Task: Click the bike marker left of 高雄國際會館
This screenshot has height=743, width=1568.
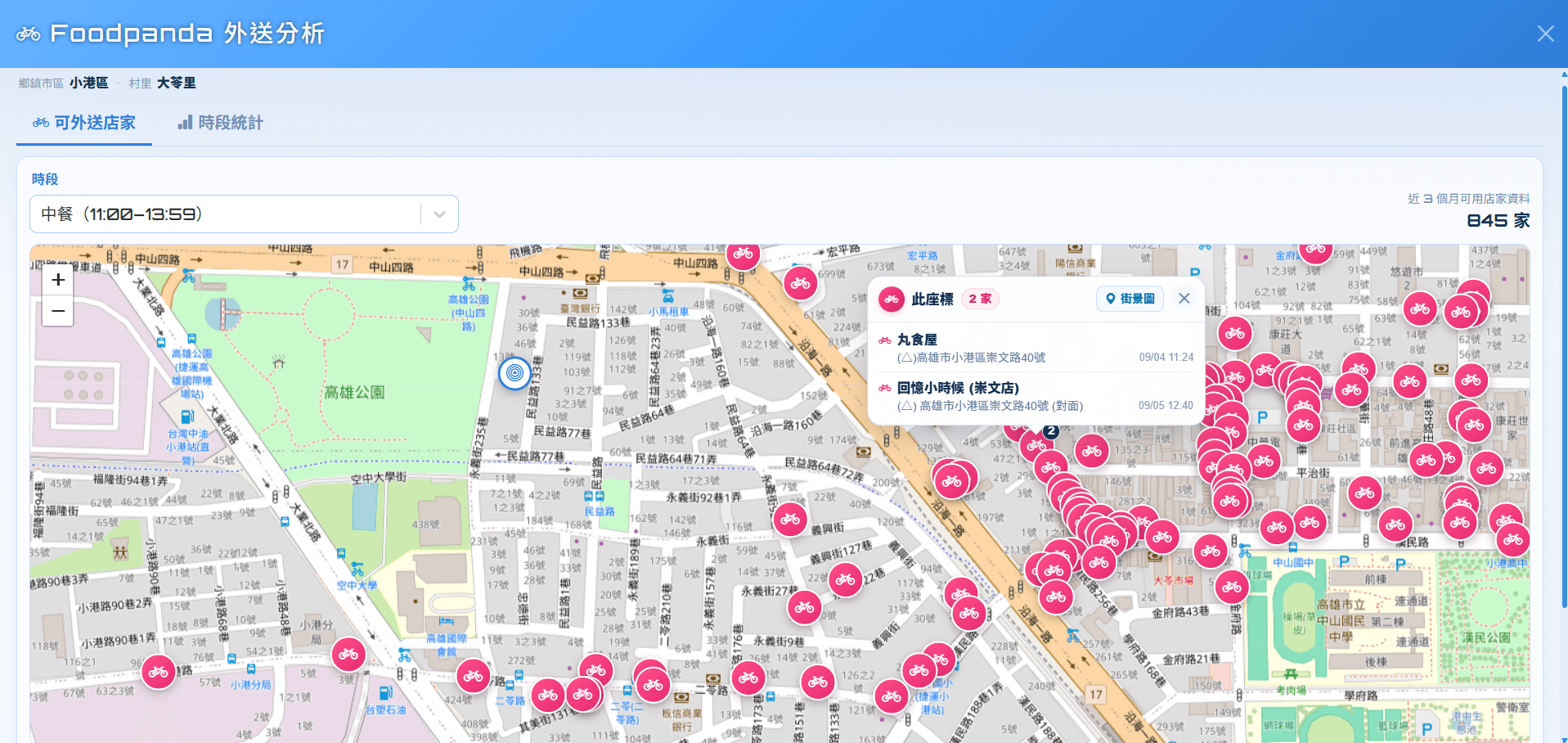Action: tap(348, 655)
